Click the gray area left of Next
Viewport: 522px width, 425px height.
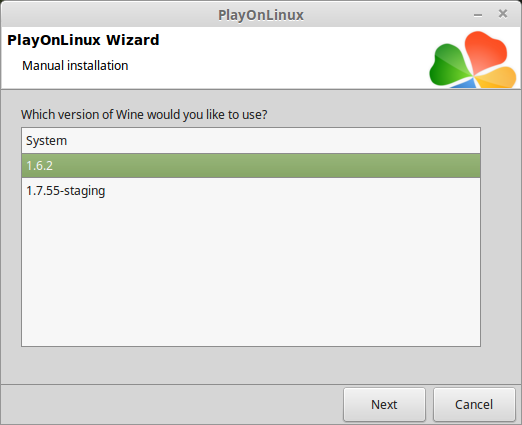pyautogui.click(x=172, y=404)
